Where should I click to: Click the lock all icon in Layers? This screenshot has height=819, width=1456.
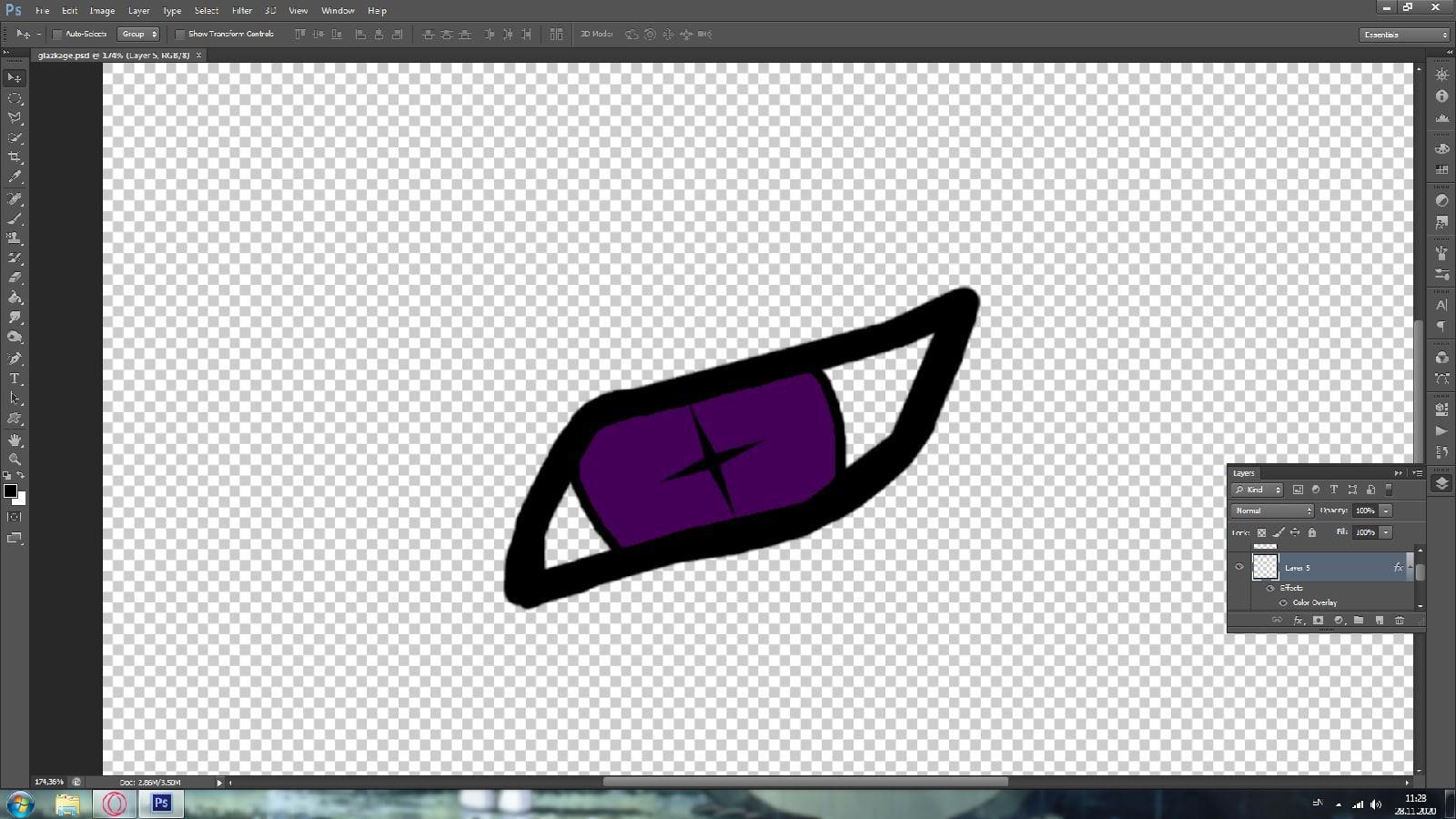pos(1311,532)
